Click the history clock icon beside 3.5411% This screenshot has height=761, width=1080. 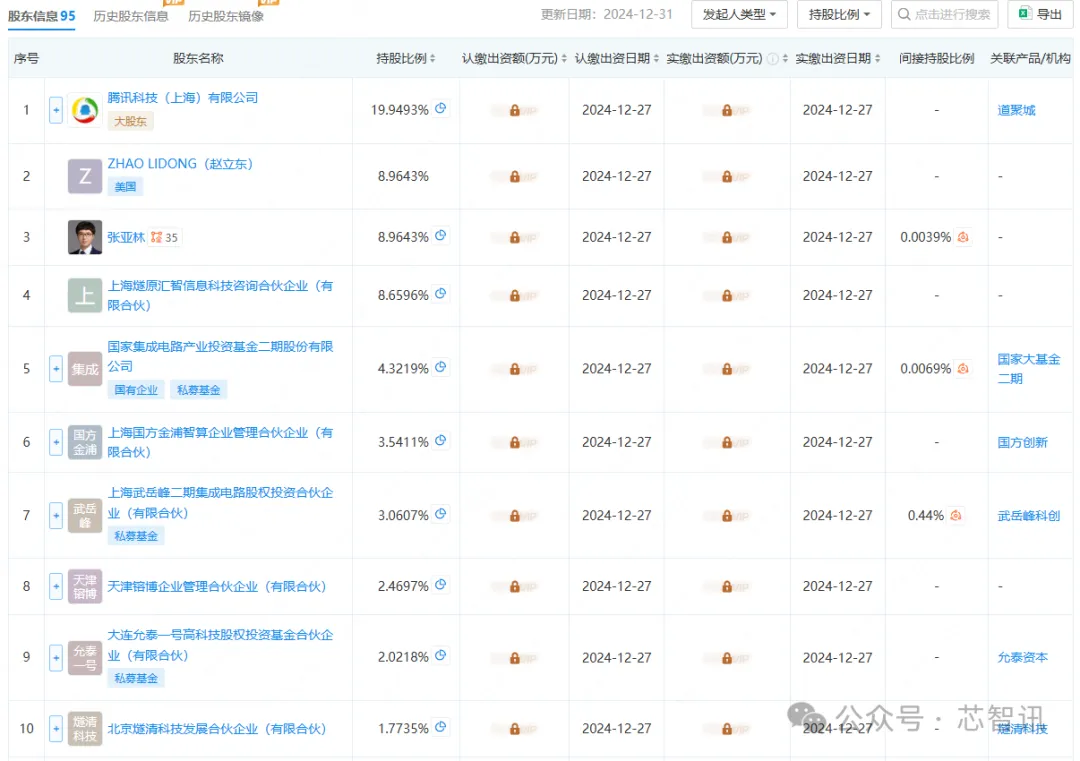point(441,440)
